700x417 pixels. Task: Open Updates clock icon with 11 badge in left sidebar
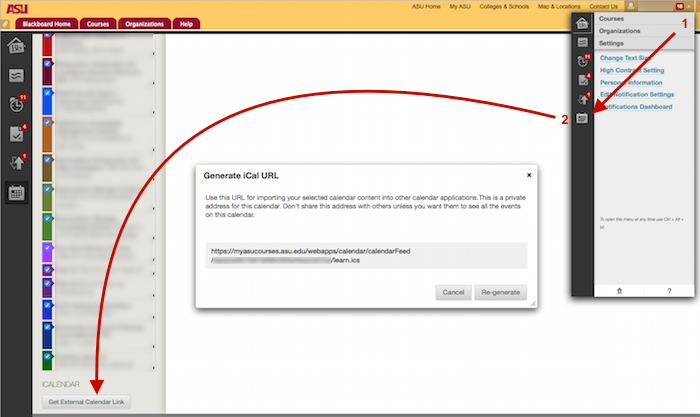[17, 104]
